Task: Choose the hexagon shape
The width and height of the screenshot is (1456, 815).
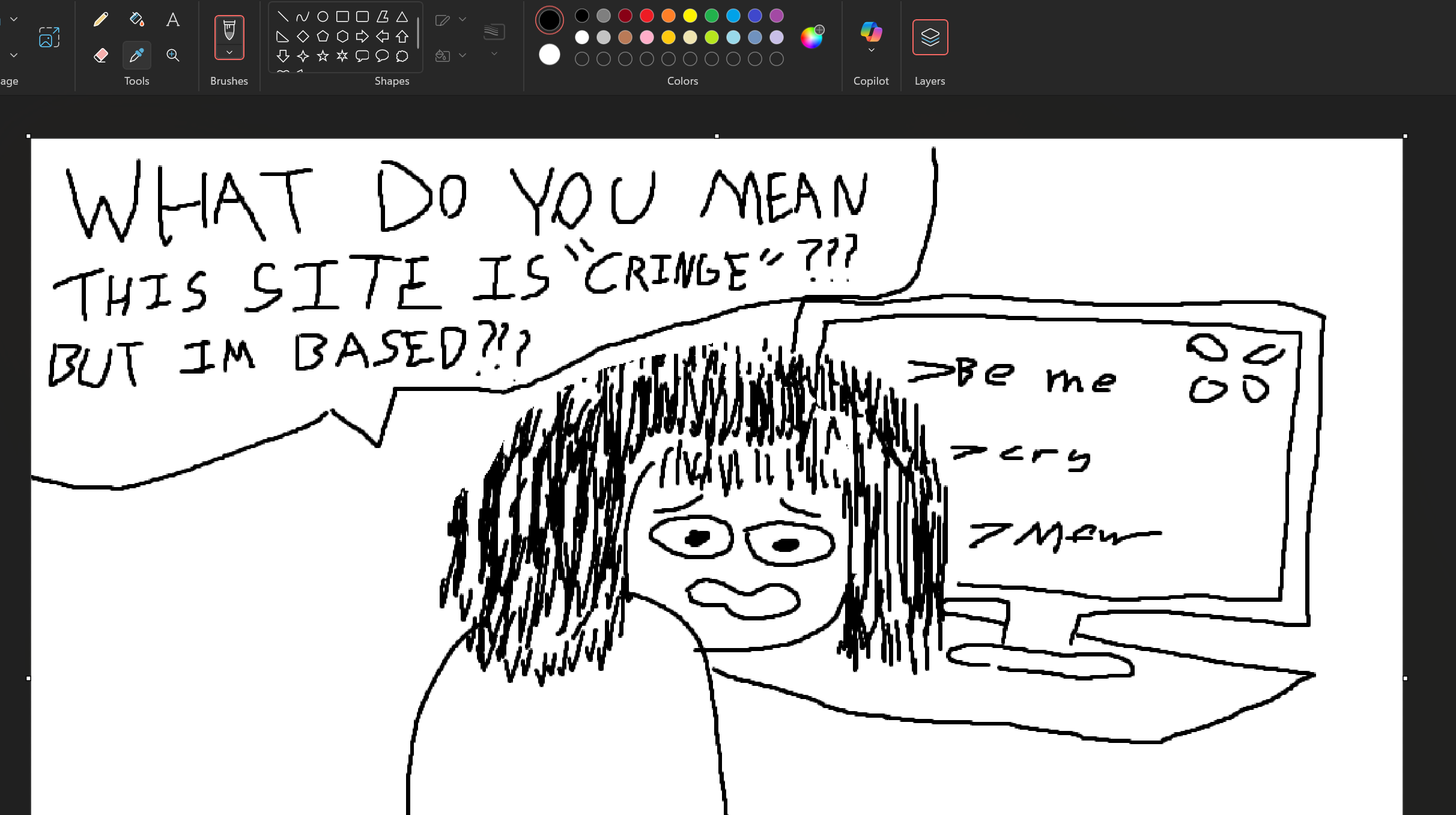Action: point(342,37)
